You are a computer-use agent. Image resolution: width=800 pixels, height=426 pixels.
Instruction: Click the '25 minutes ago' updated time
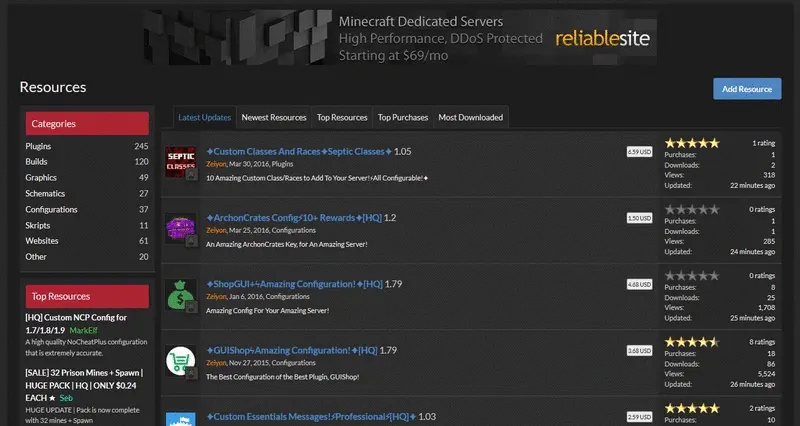coord(753,318)
